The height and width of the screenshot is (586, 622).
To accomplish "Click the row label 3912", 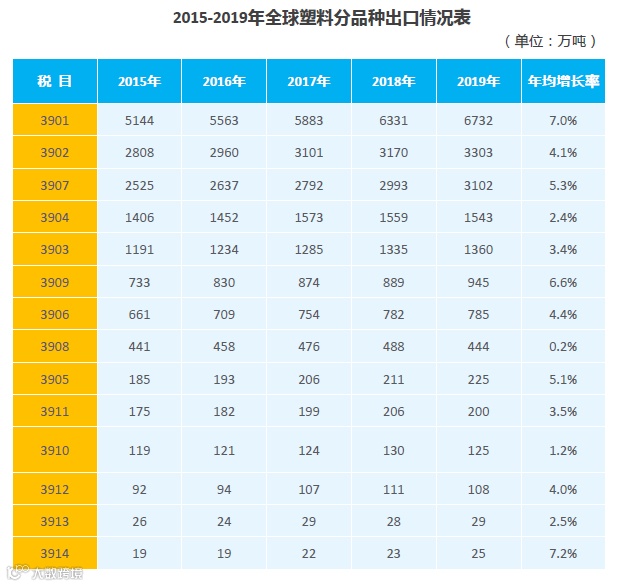I will pyautogui.click(x=55, y=489).
